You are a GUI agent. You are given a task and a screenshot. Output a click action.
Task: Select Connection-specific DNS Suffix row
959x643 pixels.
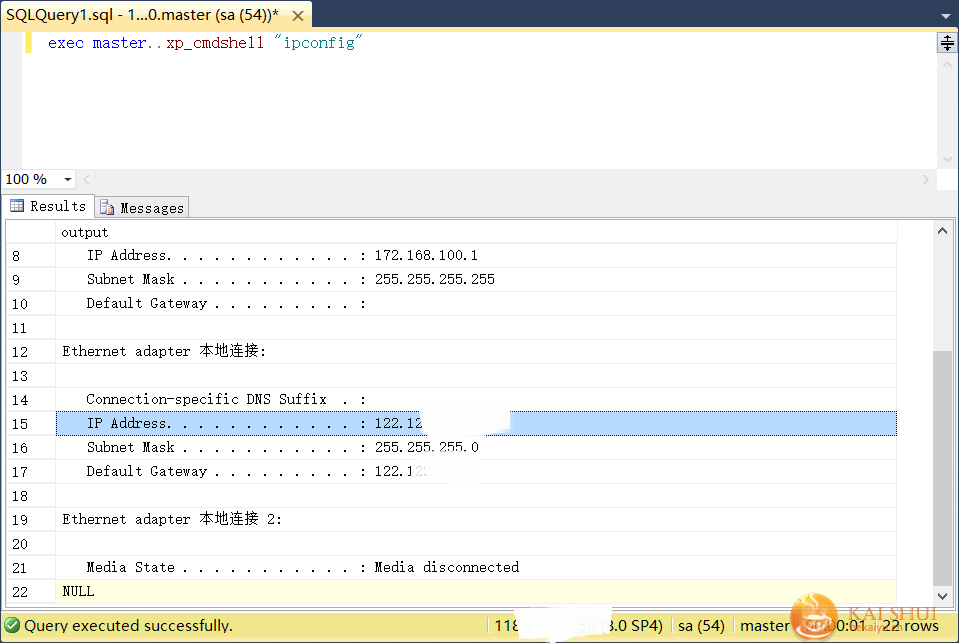(x=476, y=400)
